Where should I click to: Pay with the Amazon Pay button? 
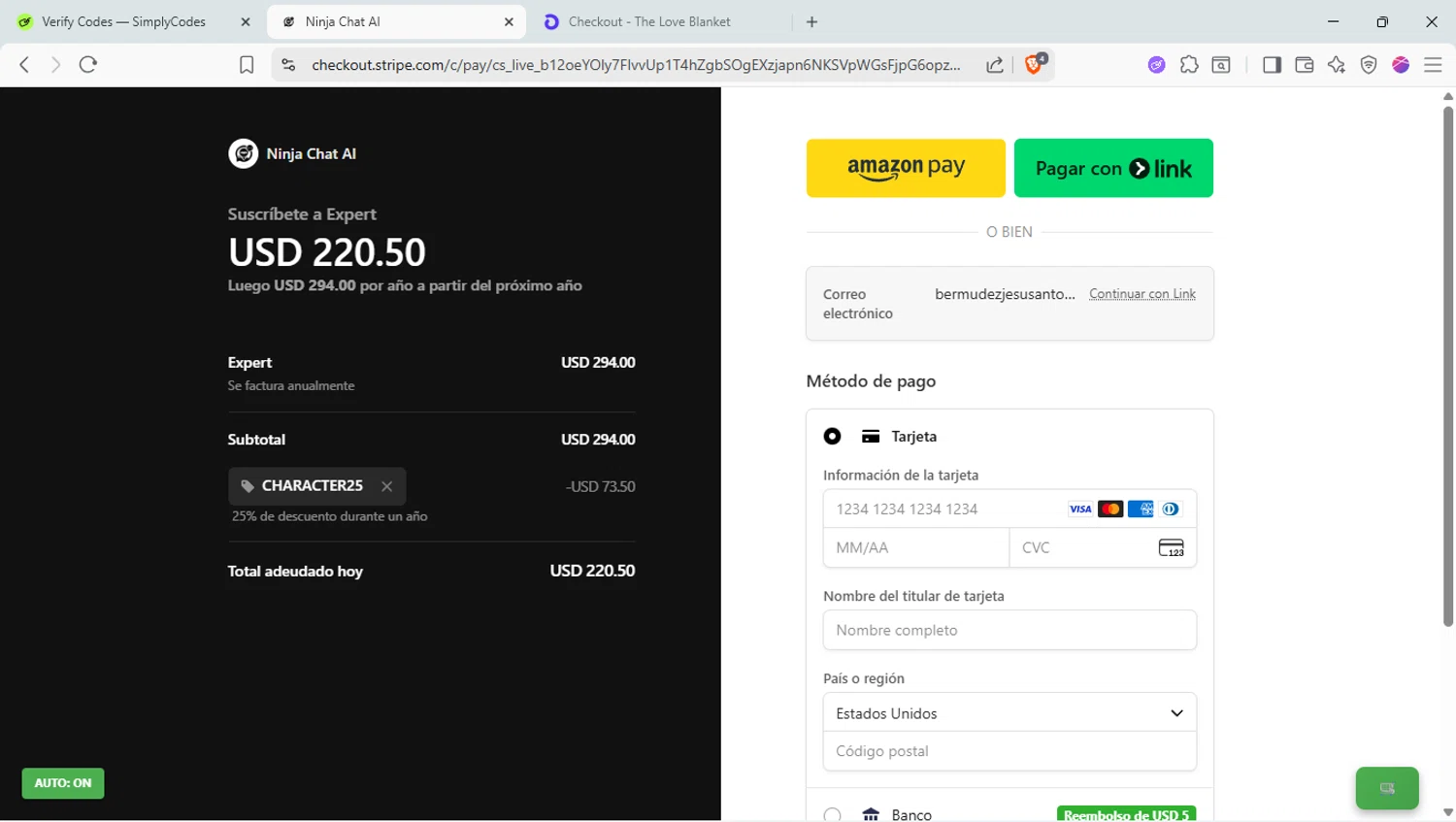click(x=906, y=168)
